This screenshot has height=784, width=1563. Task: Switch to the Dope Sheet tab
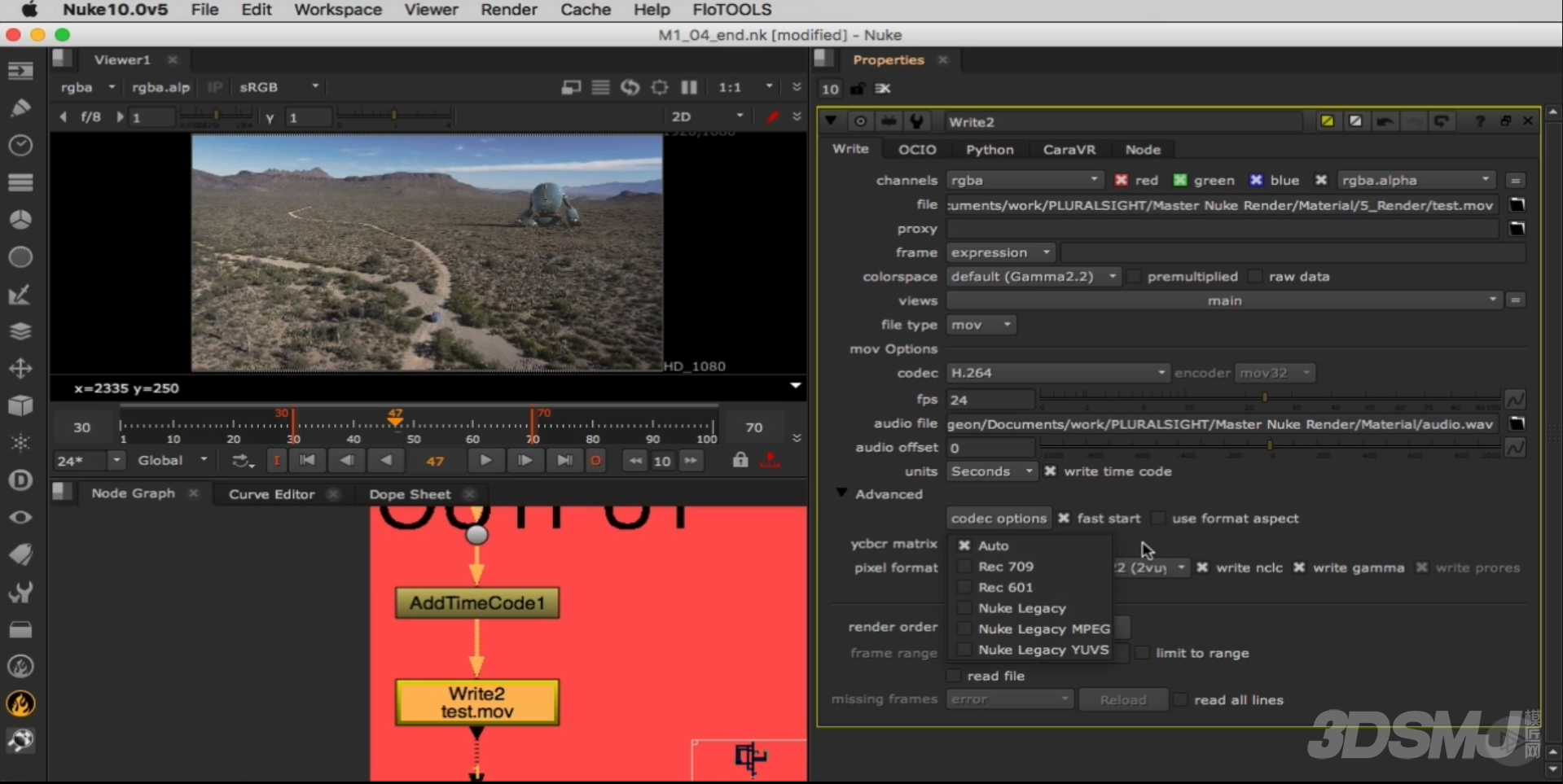[x=410, y=494]
